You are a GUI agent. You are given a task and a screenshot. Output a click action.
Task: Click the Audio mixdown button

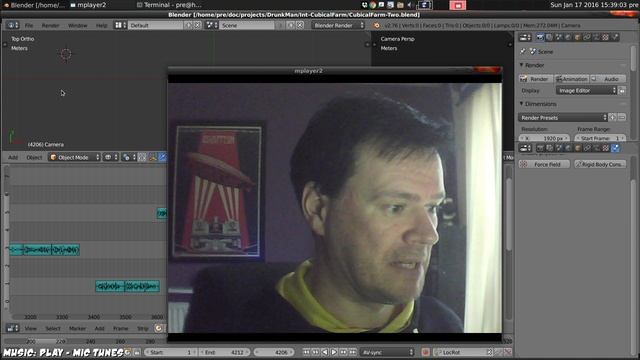point(607,79)
